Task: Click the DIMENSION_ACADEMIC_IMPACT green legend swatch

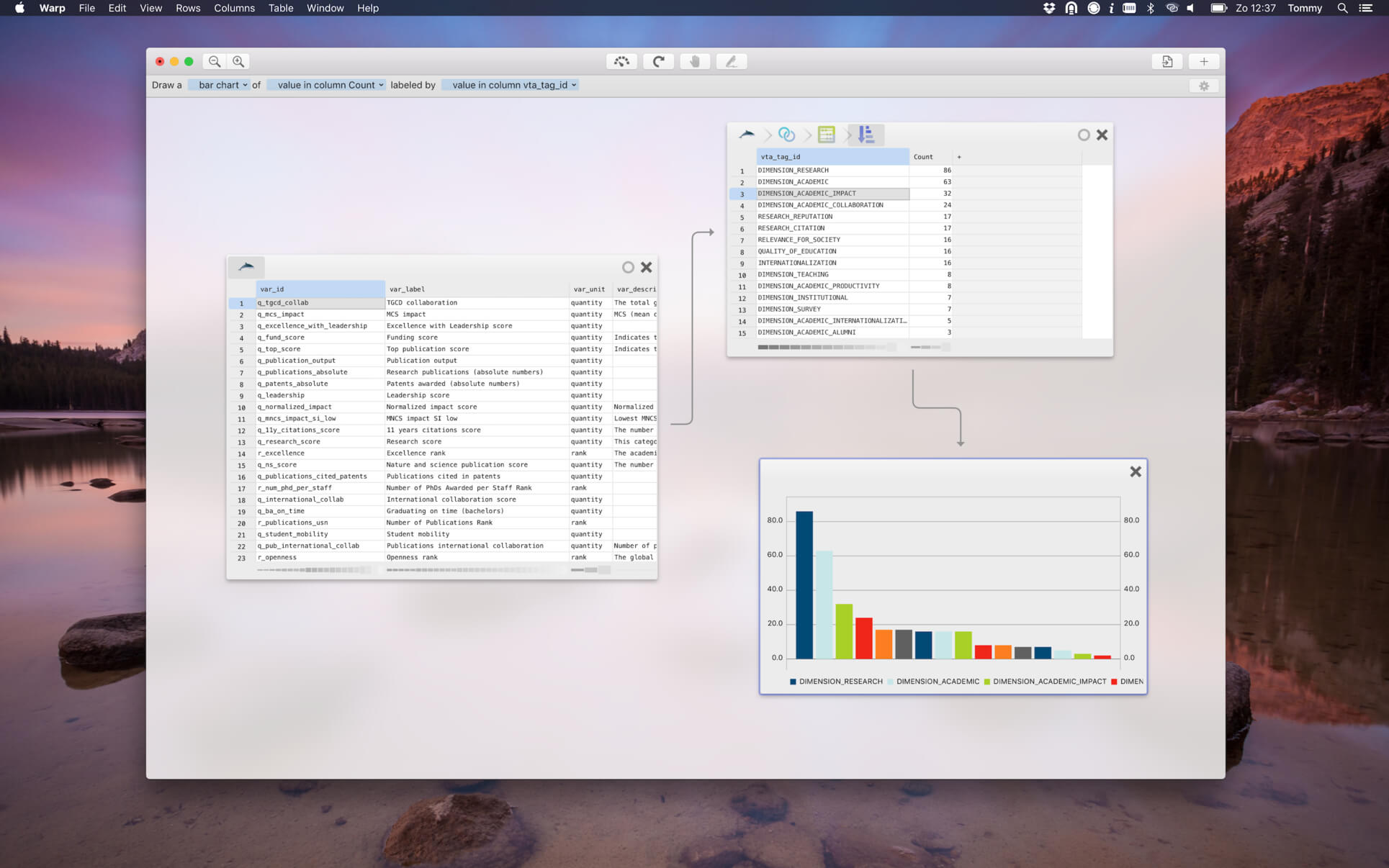Action: tap(987, 682)
